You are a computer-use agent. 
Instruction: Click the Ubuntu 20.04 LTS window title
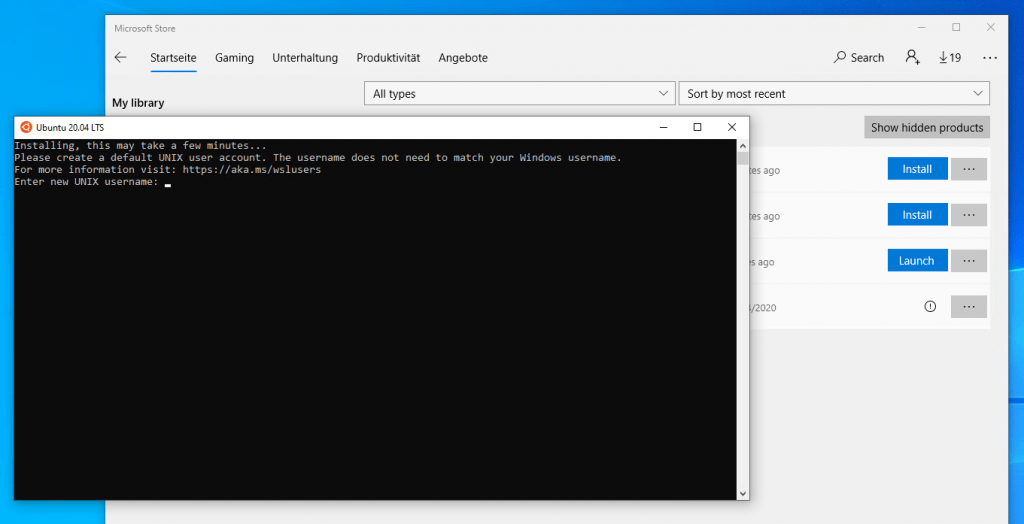tap(70, 127)
